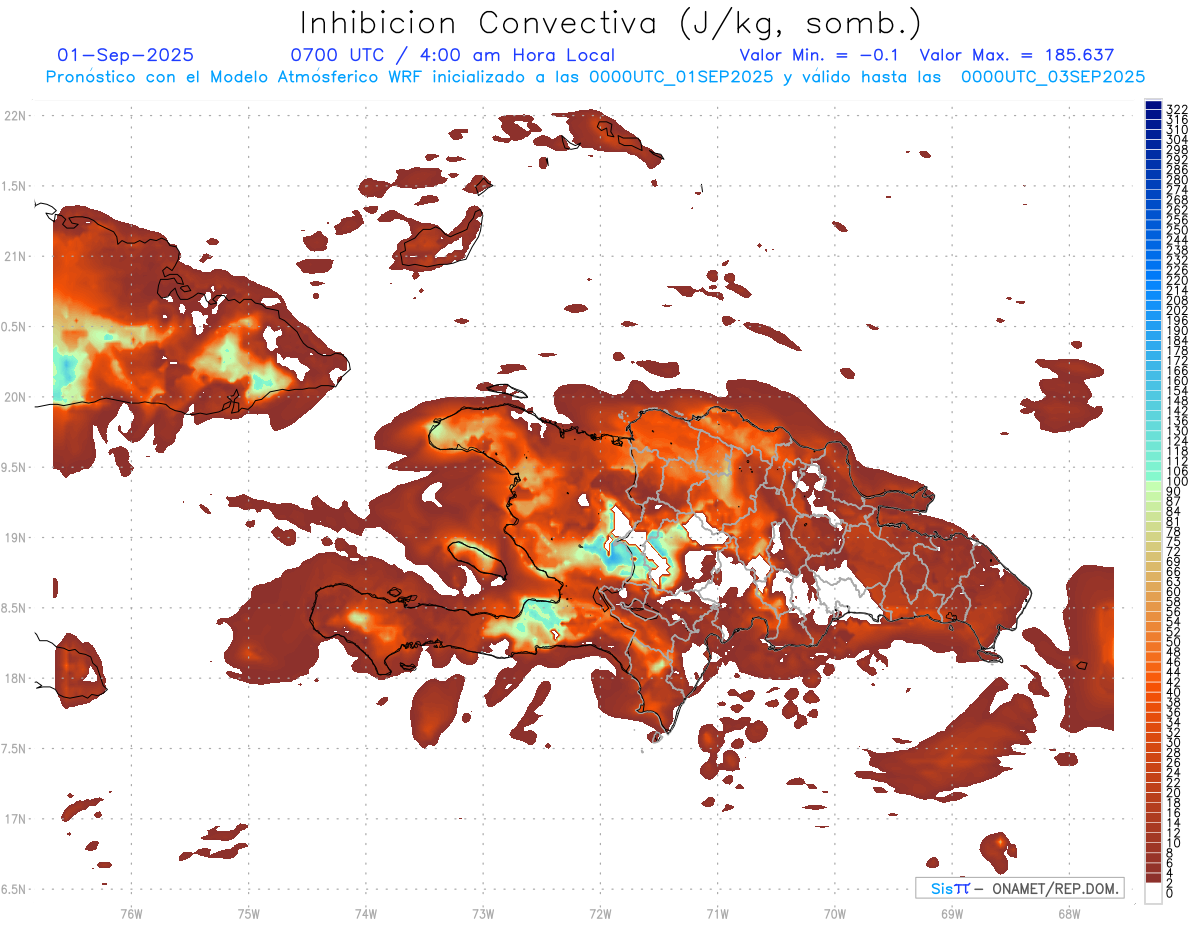This screenshot has width=1200, height=927.
Task: Click the '76W' longitude label
Action: (131, 913)
